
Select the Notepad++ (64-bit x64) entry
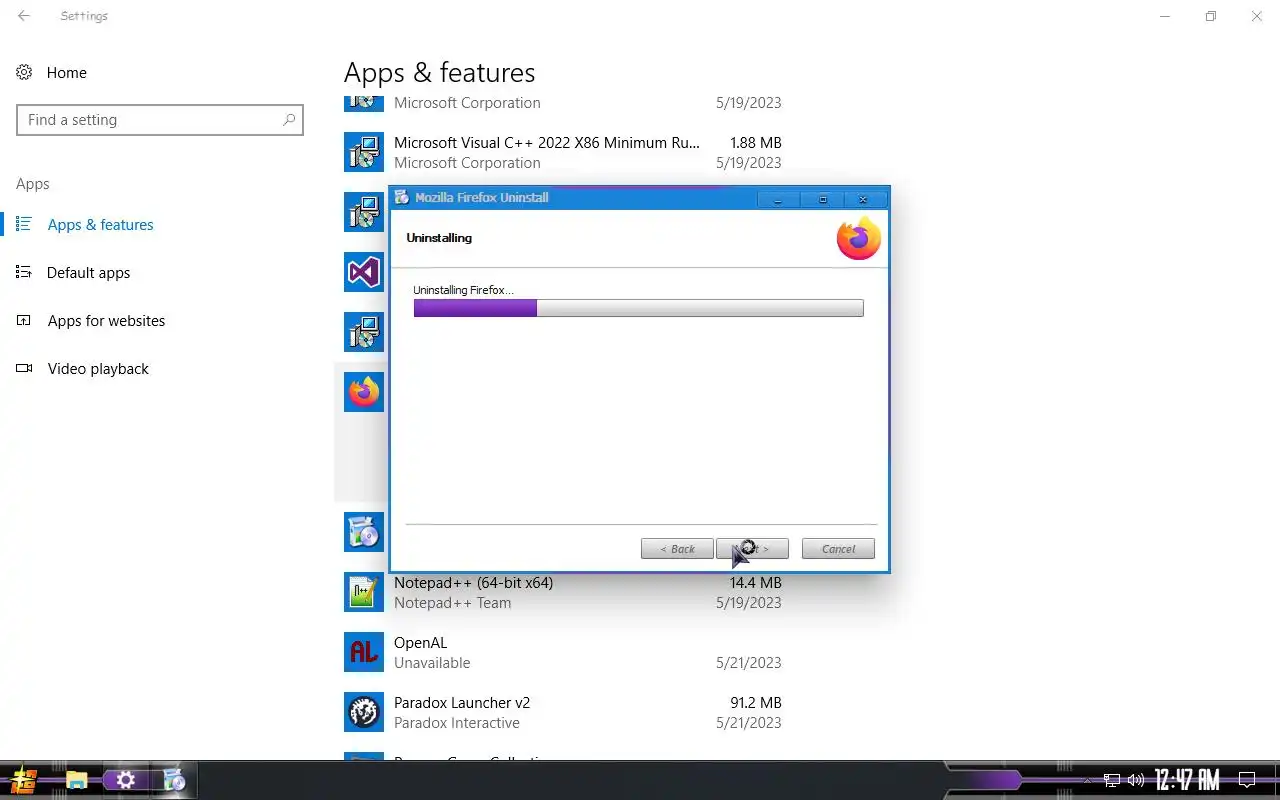point(563,592)
